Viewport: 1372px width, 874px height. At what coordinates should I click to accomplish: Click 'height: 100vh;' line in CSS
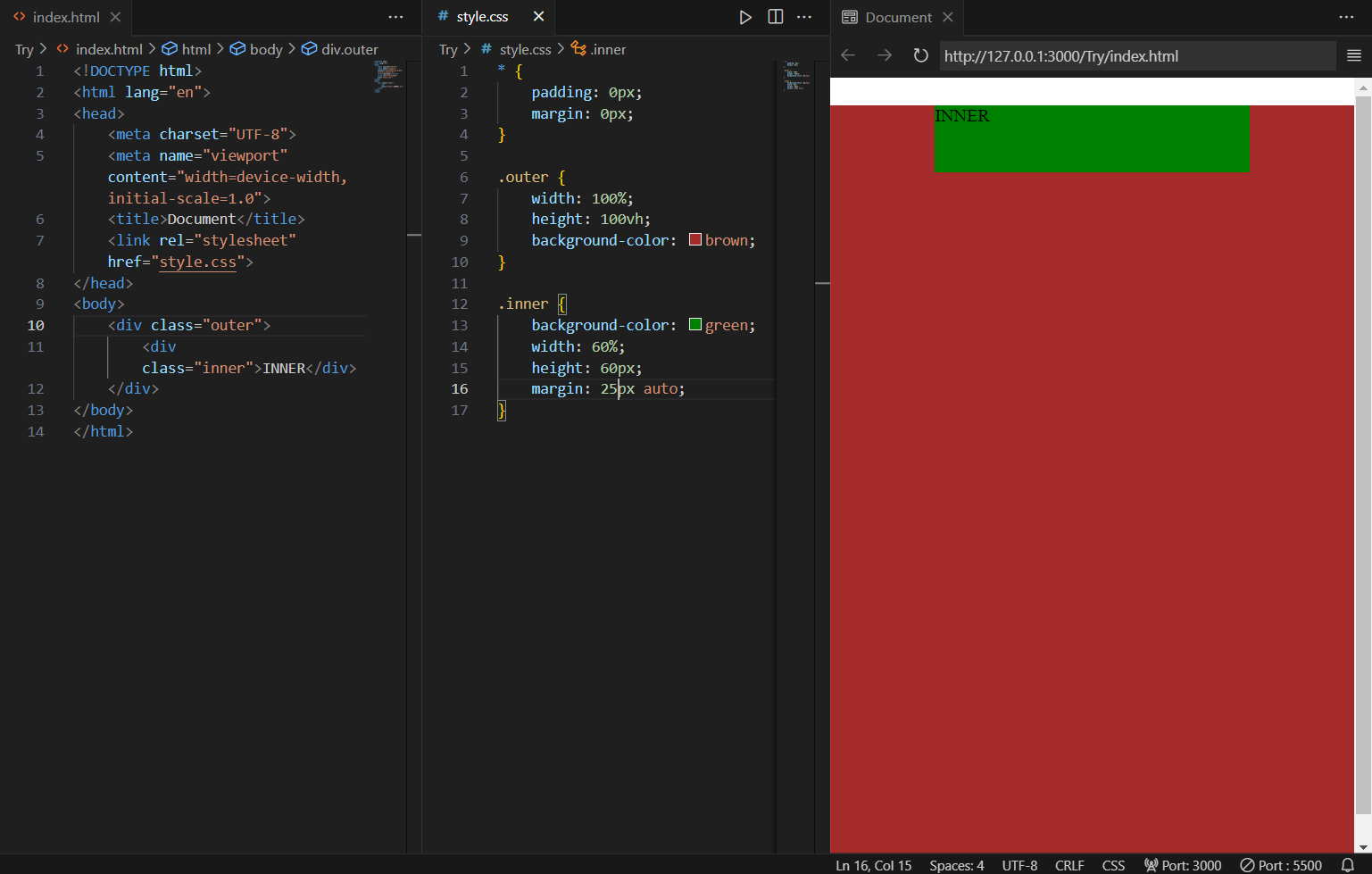click(x=591, y=219)
